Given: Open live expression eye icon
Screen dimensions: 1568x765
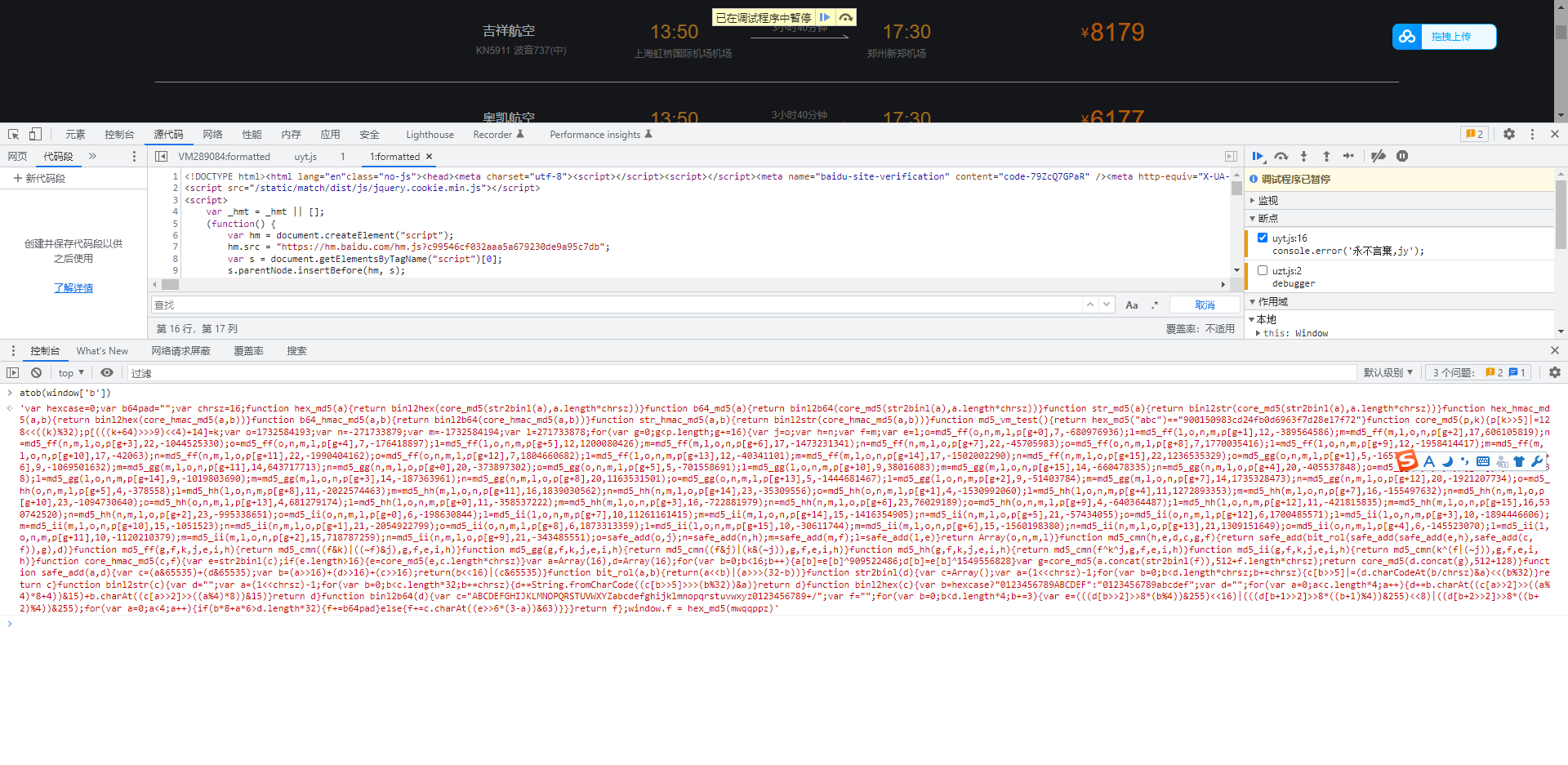Looking at the screenshot, I should tap(107, 372).
